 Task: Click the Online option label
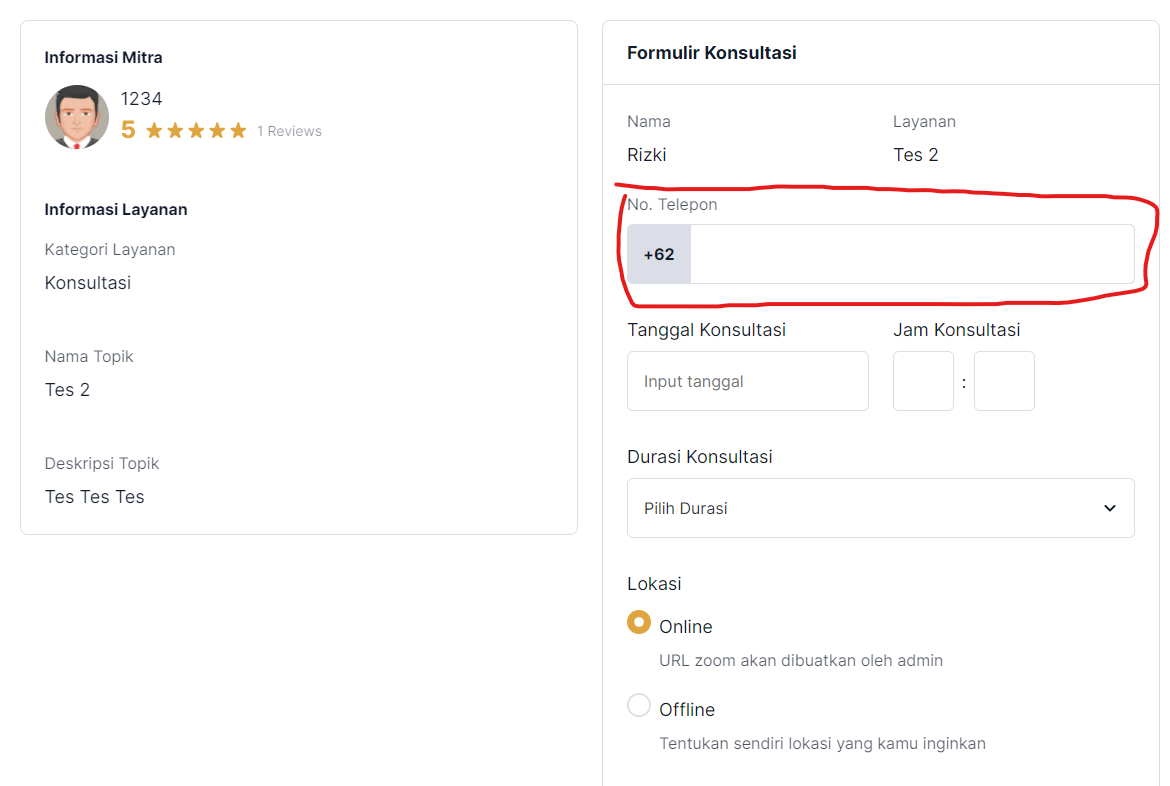[x=686, y=627]
